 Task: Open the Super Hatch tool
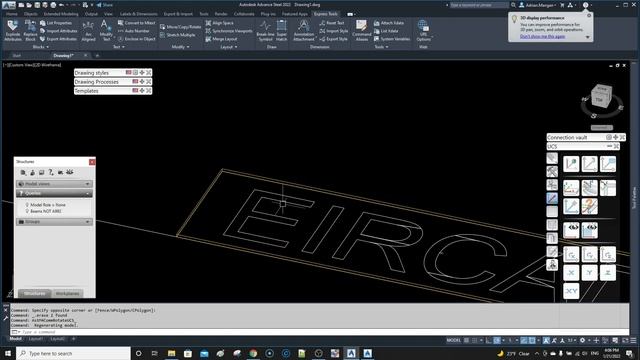(x=282, y=31)
